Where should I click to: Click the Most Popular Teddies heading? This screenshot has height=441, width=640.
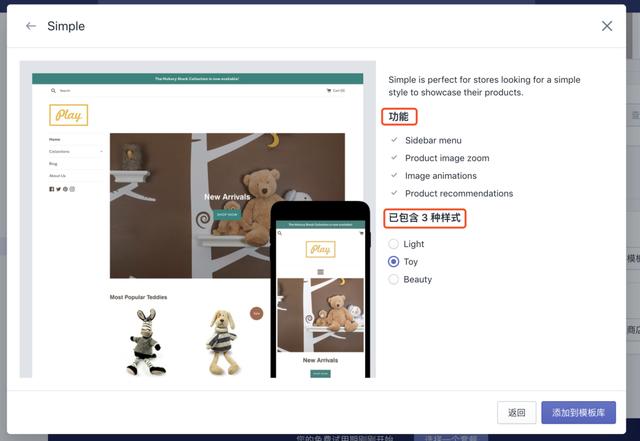click(x=138, y=297)
